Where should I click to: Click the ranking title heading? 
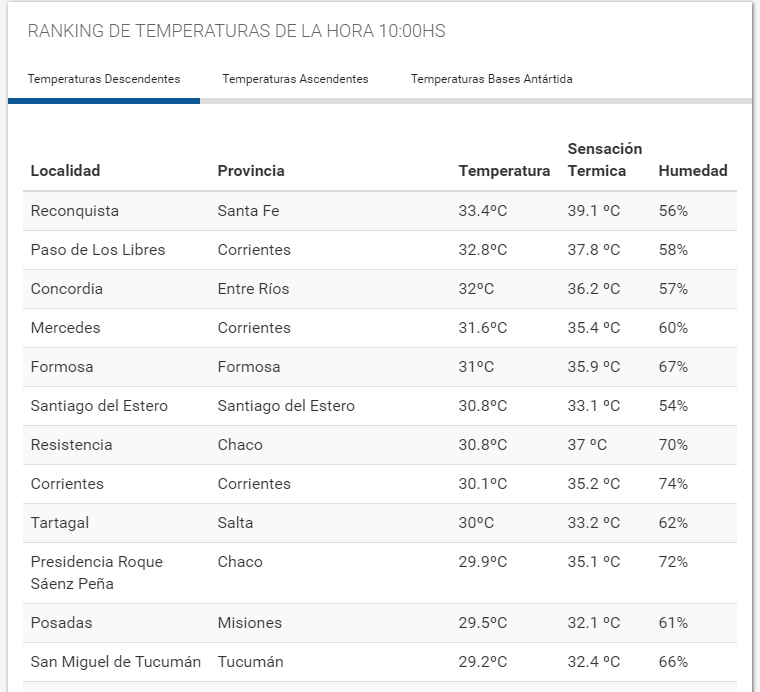pos(236,31)
